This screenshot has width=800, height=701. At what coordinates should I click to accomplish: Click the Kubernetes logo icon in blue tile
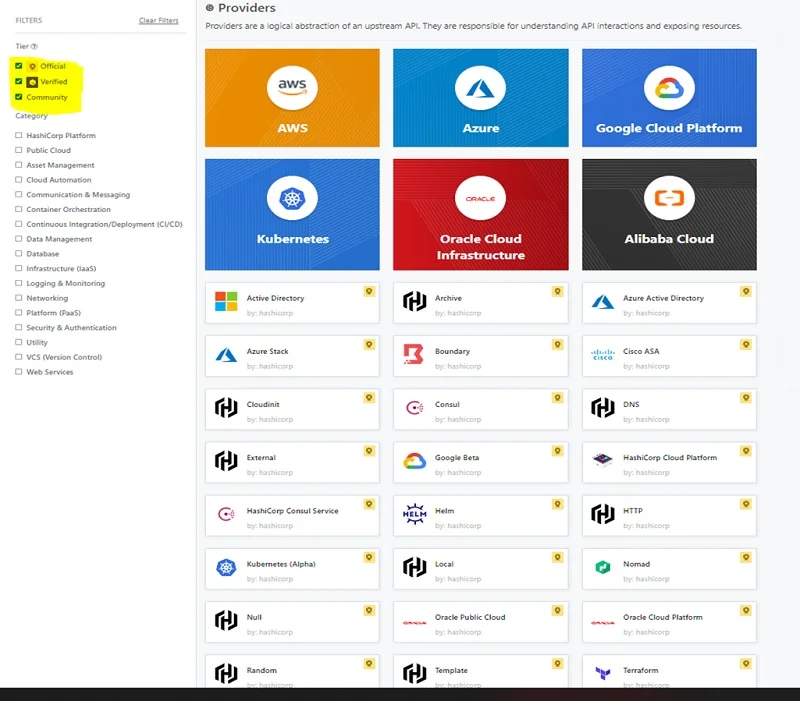point(292,198)
